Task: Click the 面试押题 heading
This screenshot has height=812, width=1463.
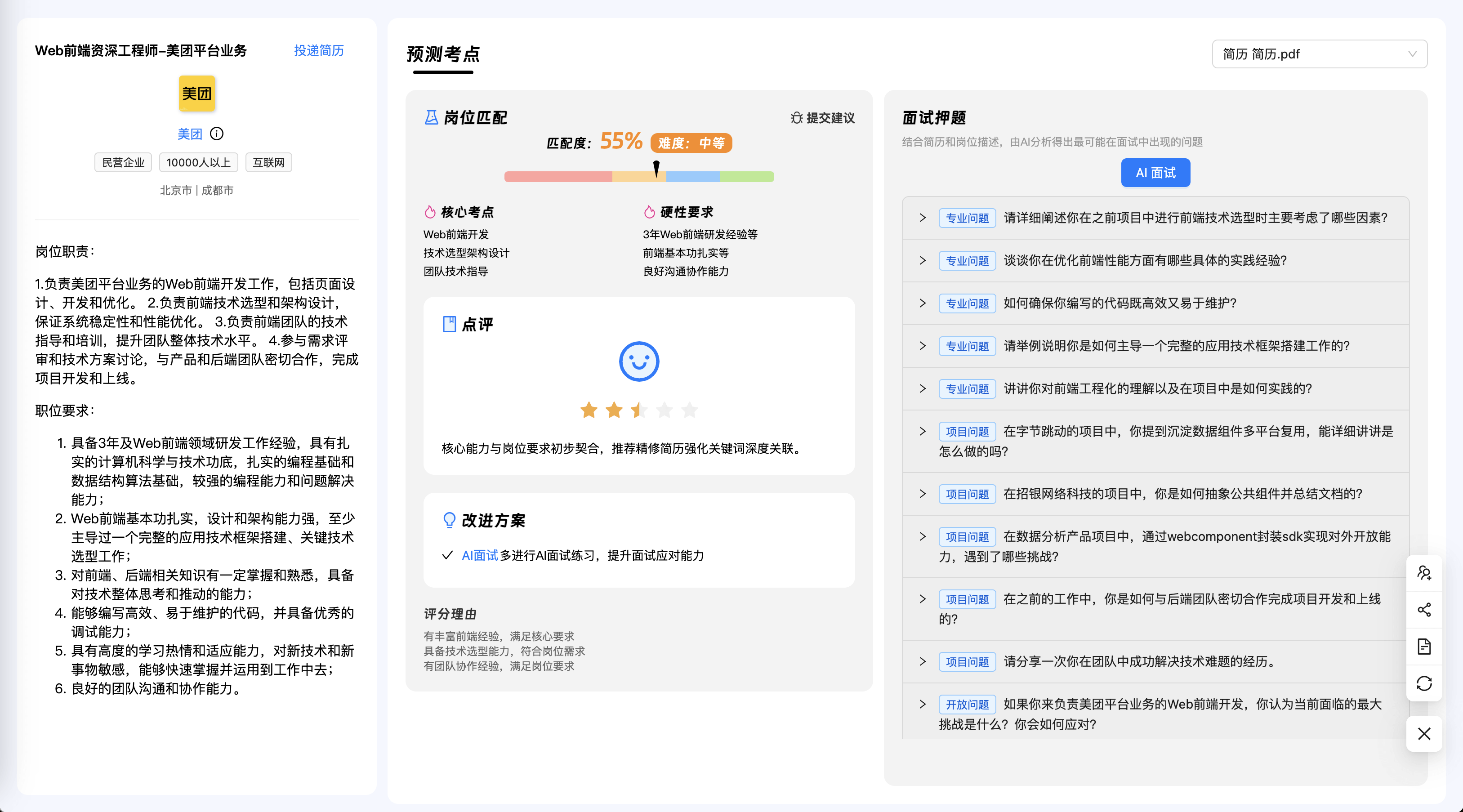Action: pos(934,117)
